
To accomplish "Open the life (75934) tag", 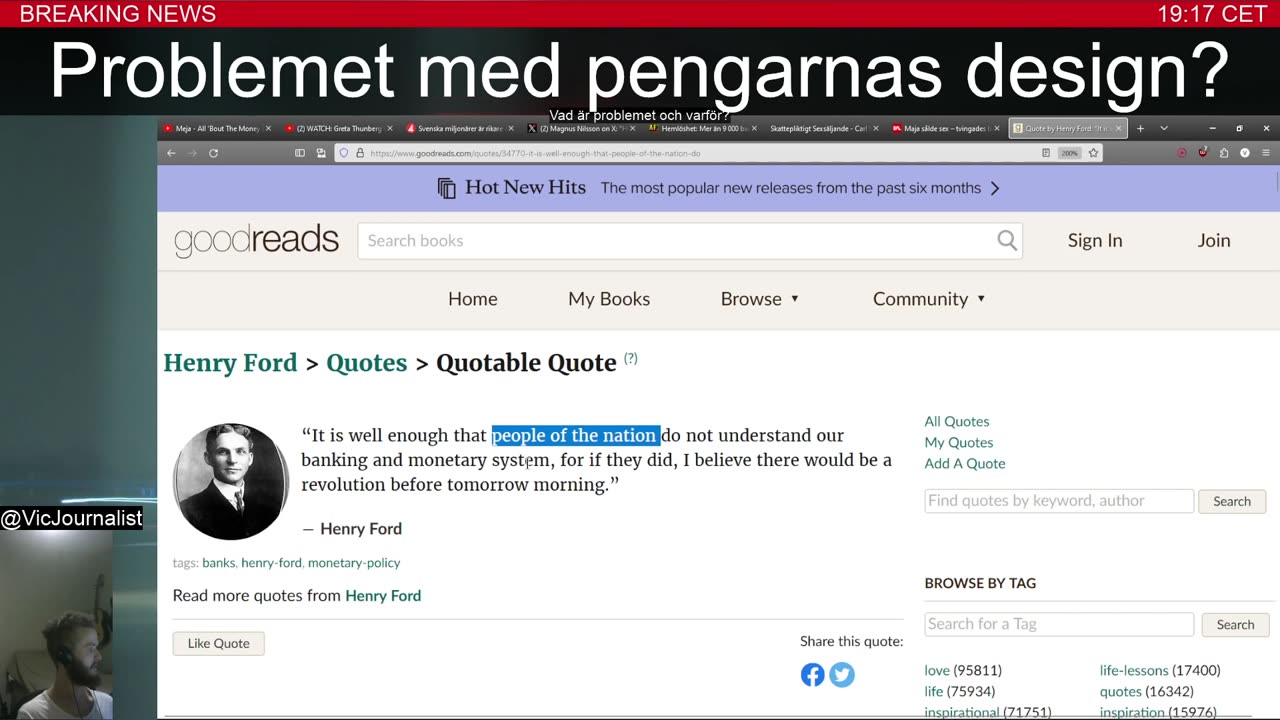I will [934, 692].
